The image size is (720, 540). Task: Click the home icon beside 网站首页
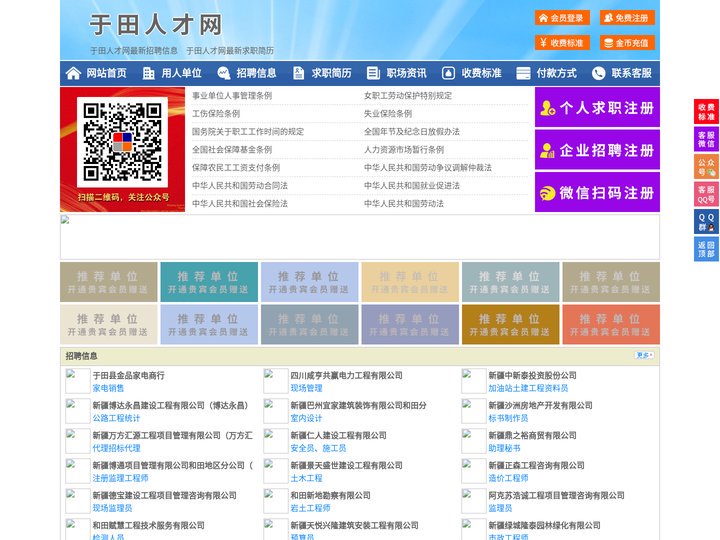pyautogui.click(x=73, y=73)
